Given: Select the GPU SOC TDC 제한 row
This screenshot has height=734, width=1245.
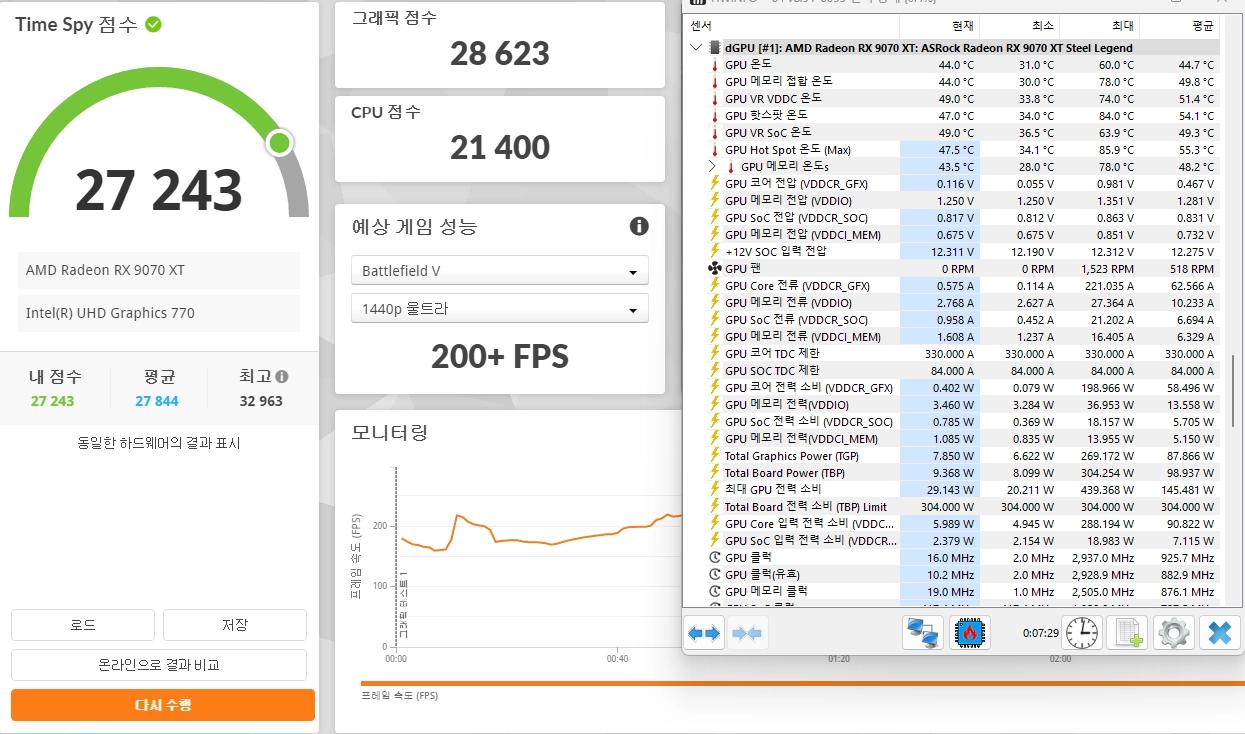Looking at the screenshot, I should point(951,371).
